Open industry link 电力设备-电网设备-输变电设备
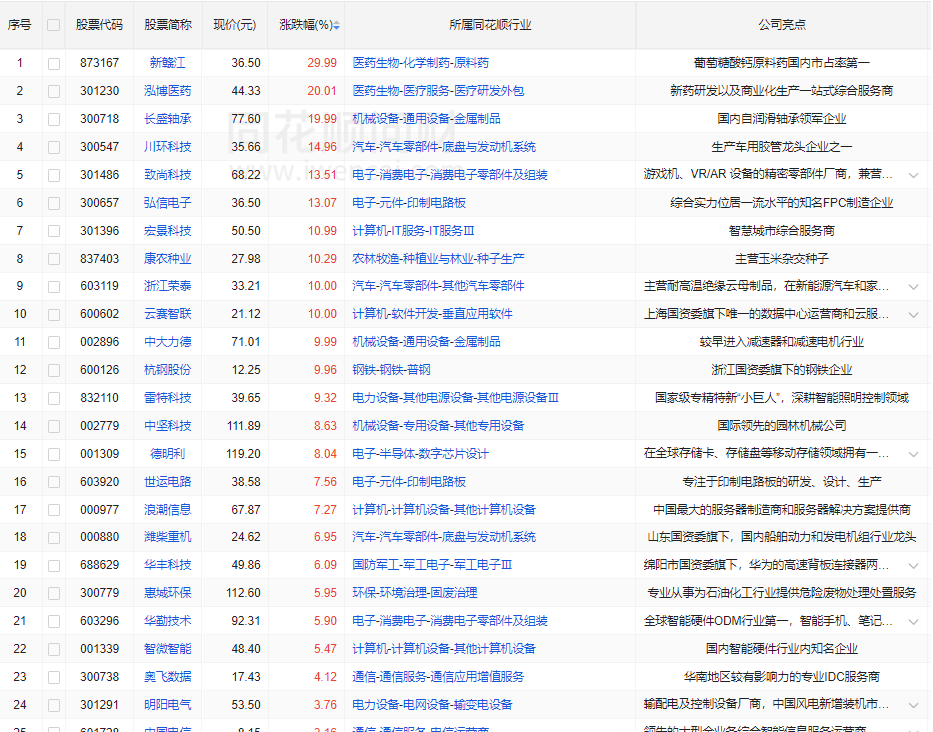The height and width of the screenshot is (732, 933). [432, 705]
